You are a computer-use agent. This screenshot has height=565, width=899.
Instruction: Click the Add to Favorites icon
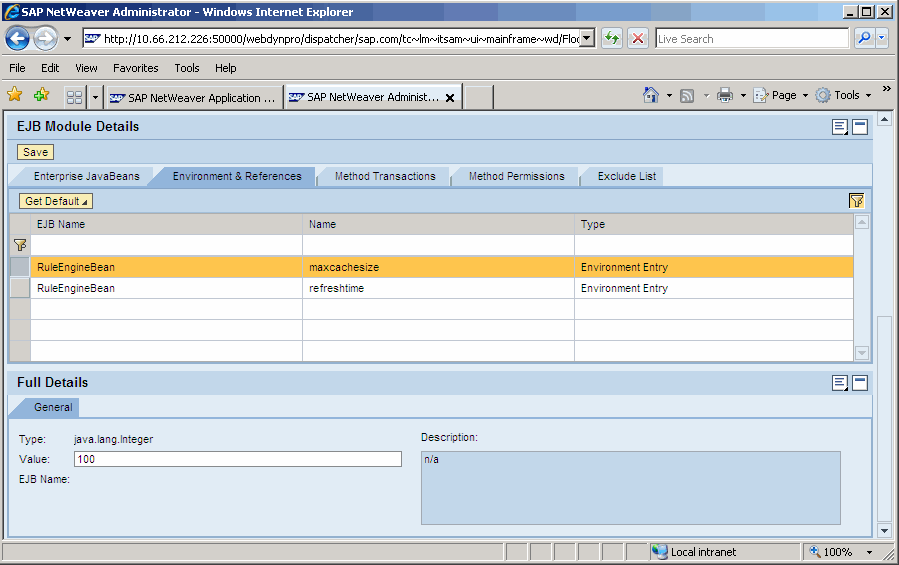pyautogui.click(x=41, y=95)
